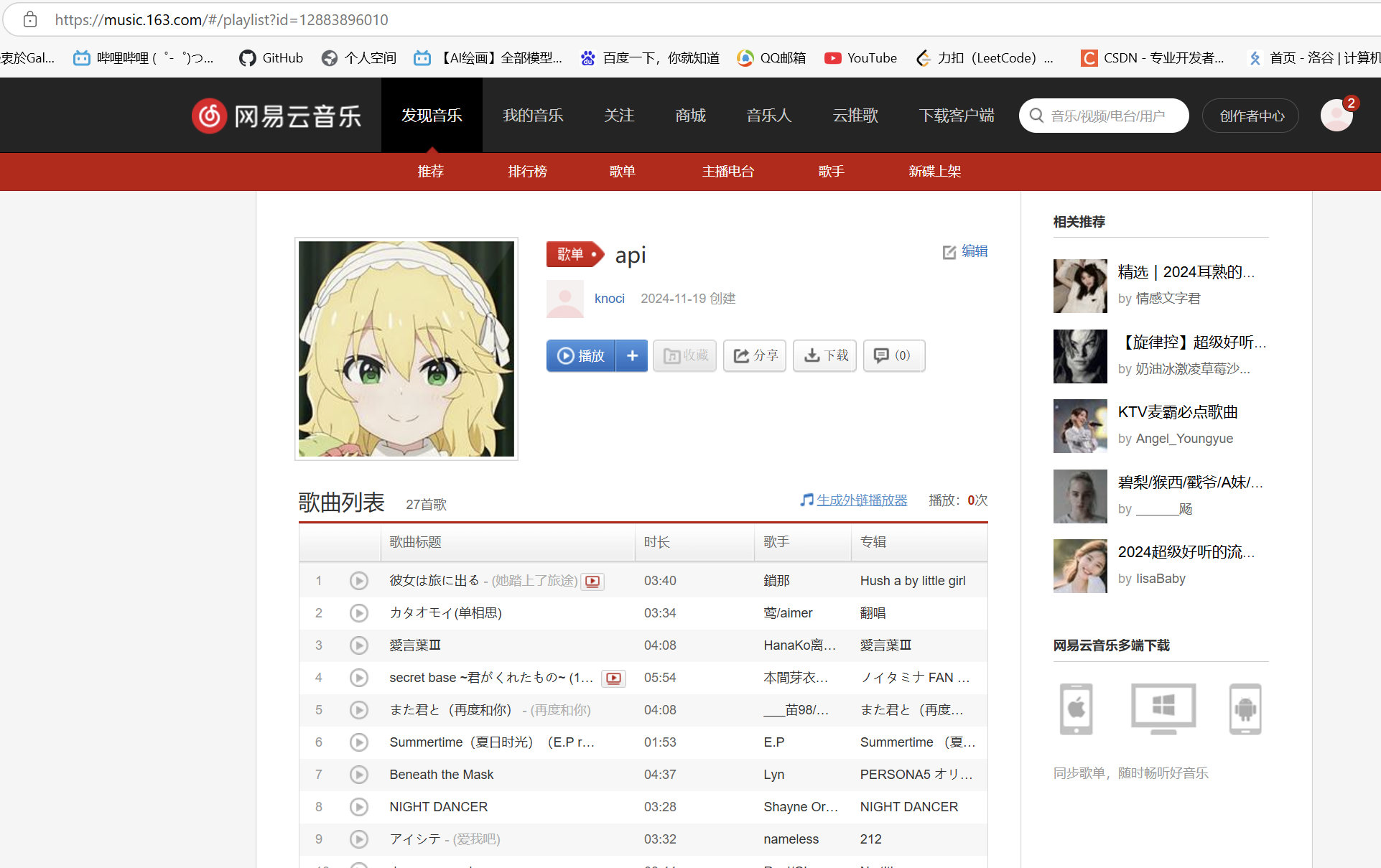This screenshot has height=868, width=1381.
Task: Click the knoci creator avatar thumbnail
Action: click(565, 299)
